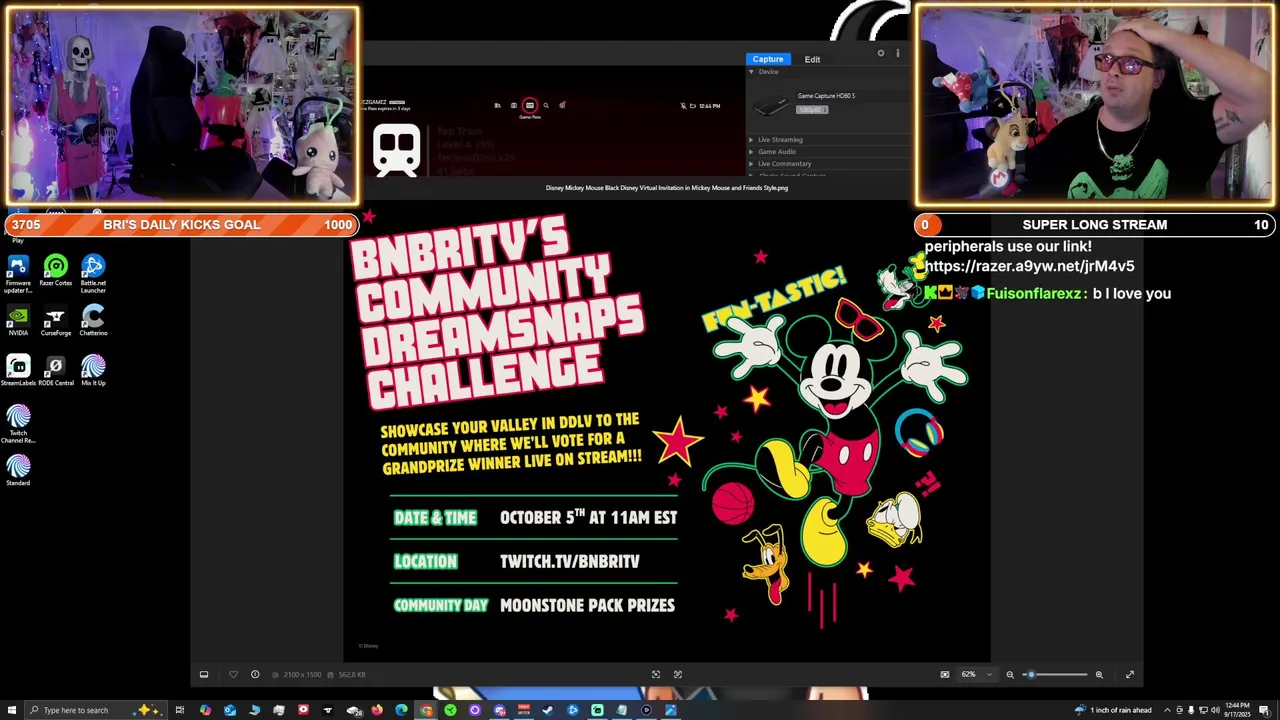The image size is (1280, 720).
Task: Click the 2100 x 1500 dimensions text
Action: pos(302,675)
